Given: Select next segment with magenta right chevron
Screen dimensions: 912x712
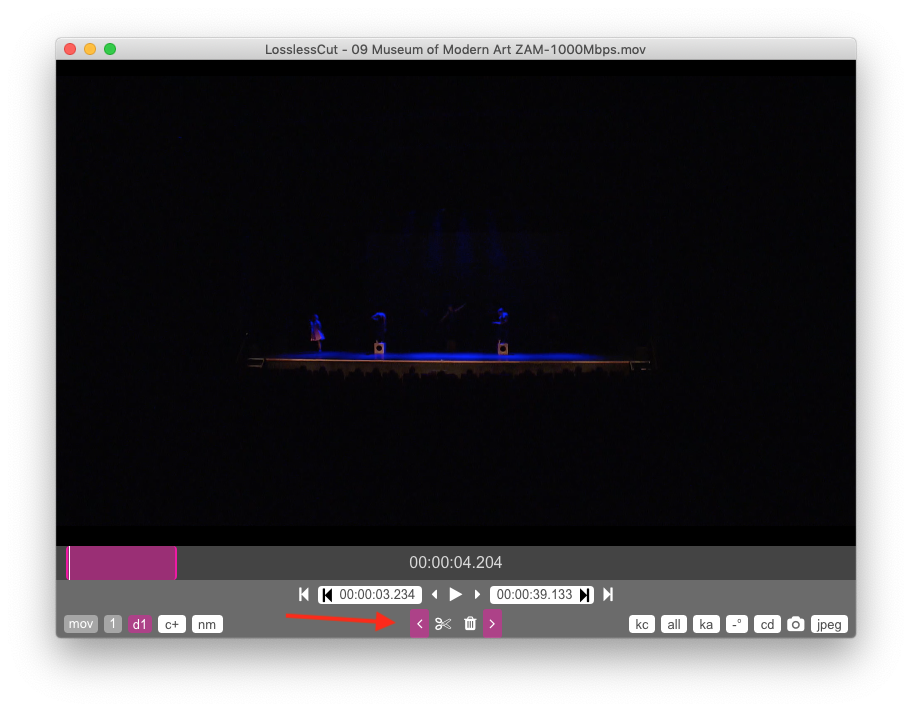Looking at the screenshot, I should 492,624.
